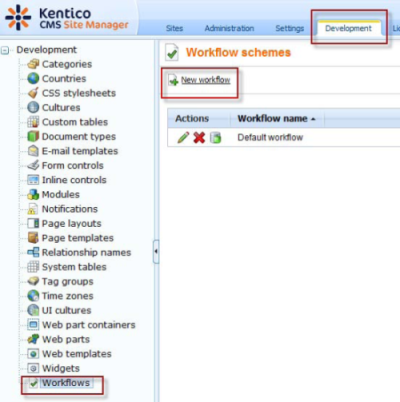Click the Form controls icon
The image size is (400, 402).
[33, 165]
